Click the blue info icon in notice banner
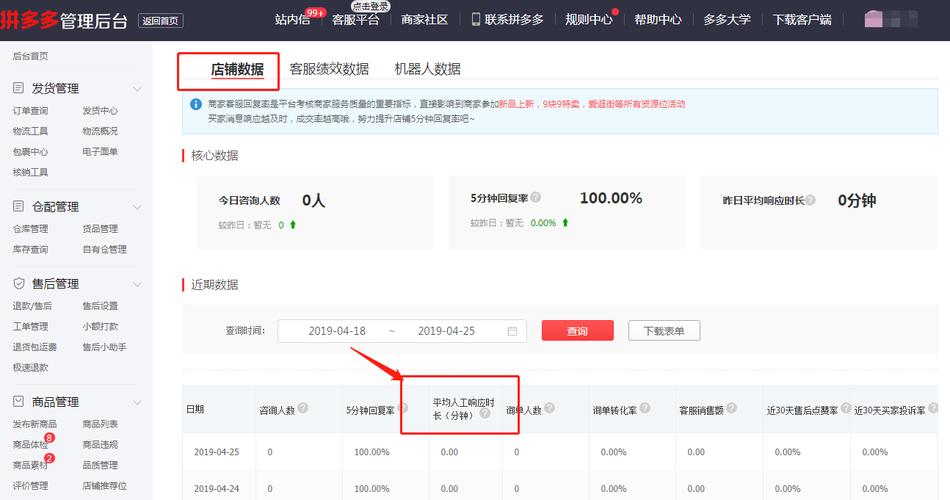This screenshot has height=500, width=950. (196, 104)
